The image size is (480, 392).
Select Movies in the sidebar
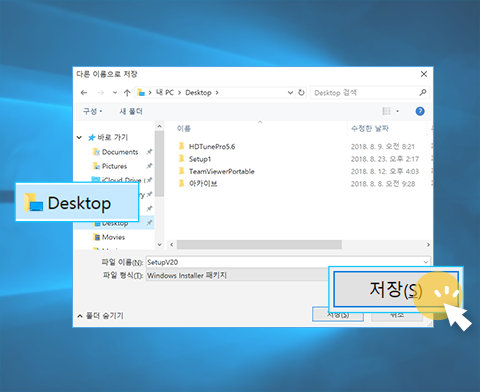(x=113, y=237)
